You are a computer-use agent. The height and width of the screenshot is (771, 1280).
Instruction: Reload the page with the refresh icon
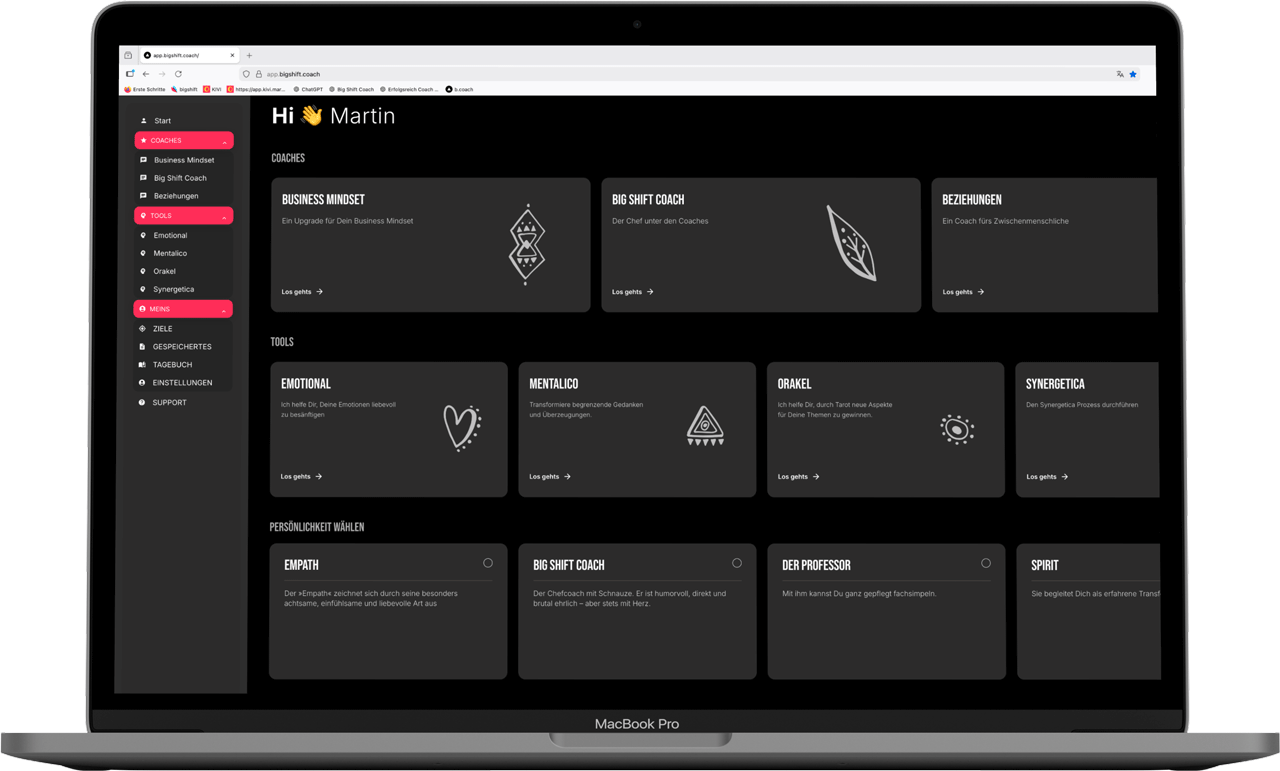coord(178,74)
